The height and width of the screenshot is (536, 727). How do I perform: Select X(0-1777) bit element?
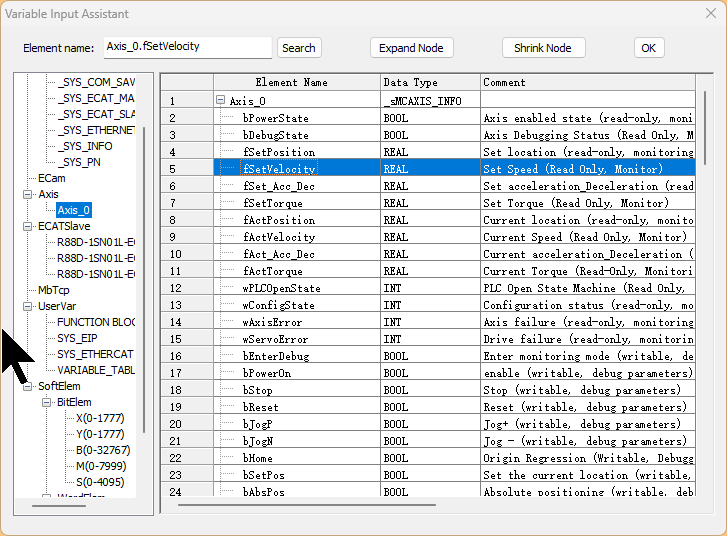click(x=100, y=418)
